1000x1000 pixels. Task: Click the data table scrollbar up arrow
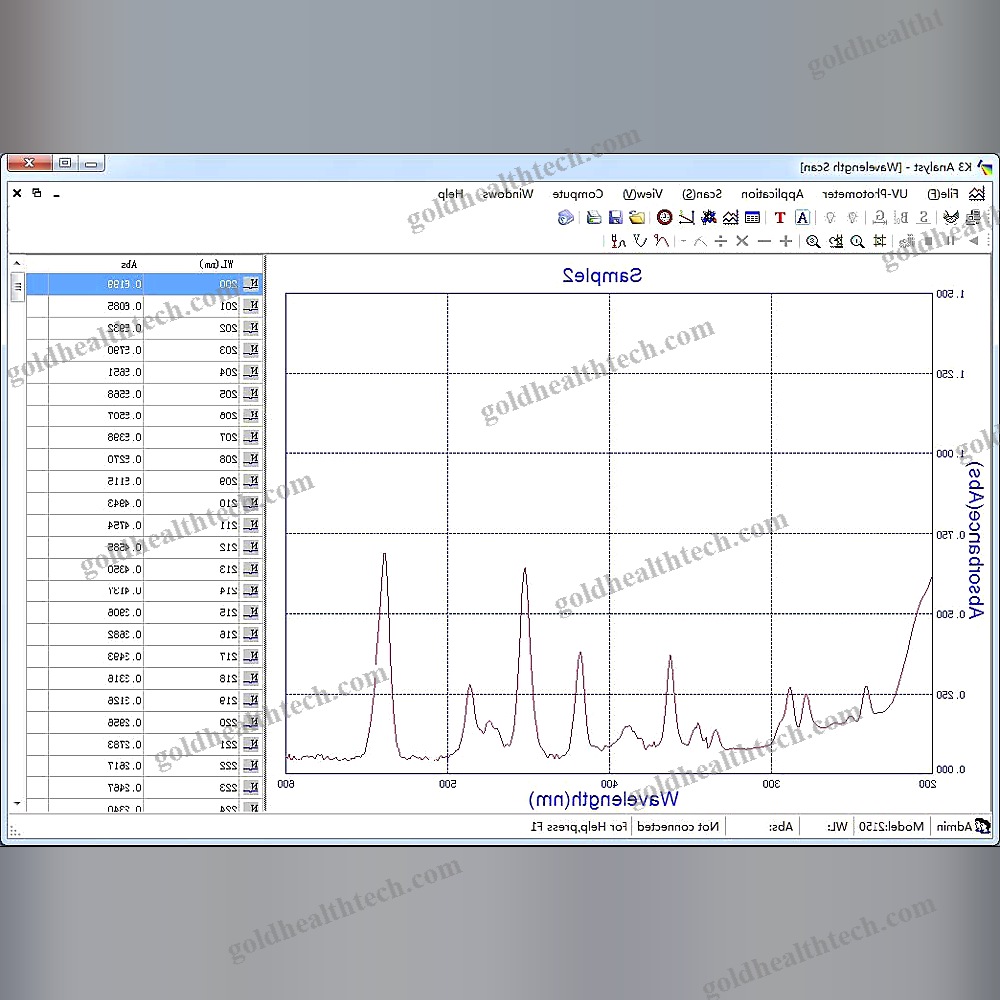[x=17, y=263]
